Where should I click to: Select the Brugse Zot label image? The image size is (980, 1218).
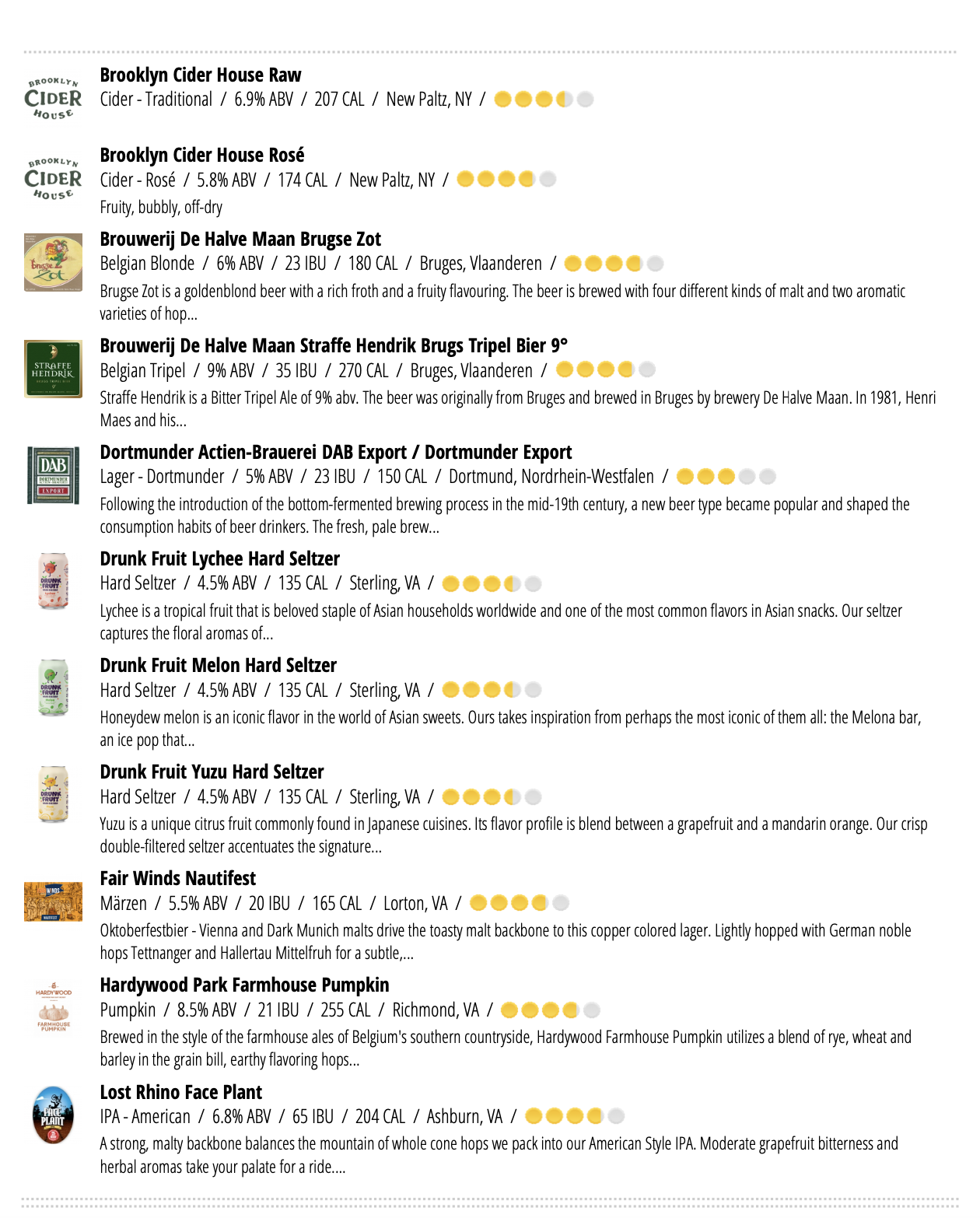(53, 262)
